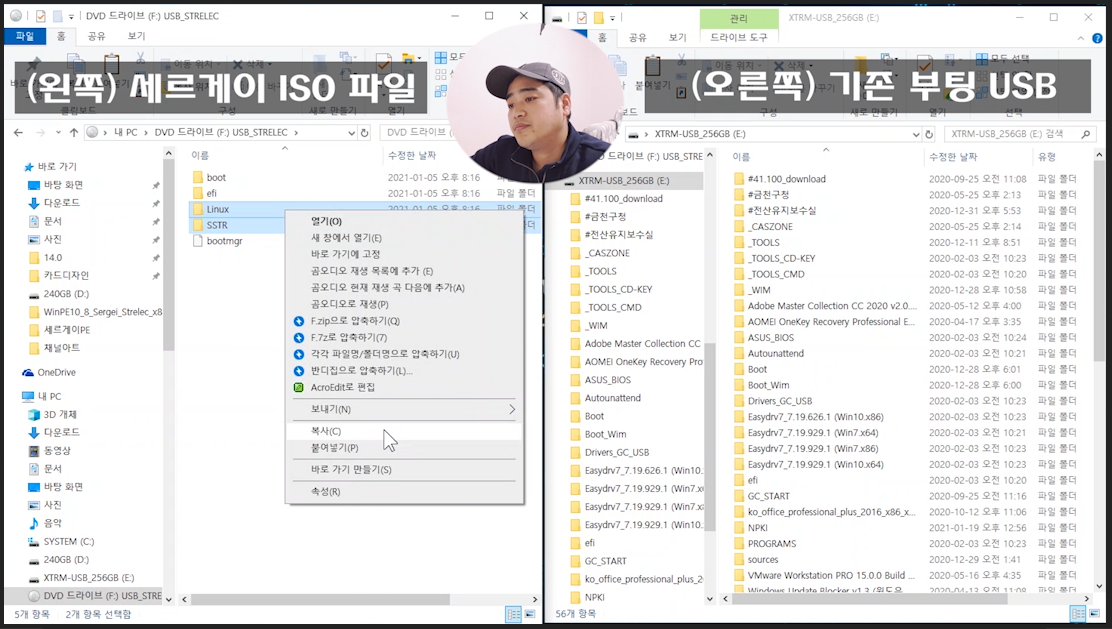Expand the 보내기(N) submenu
The height and width of the screenshot is (629, 1112).
pos(404,409)
